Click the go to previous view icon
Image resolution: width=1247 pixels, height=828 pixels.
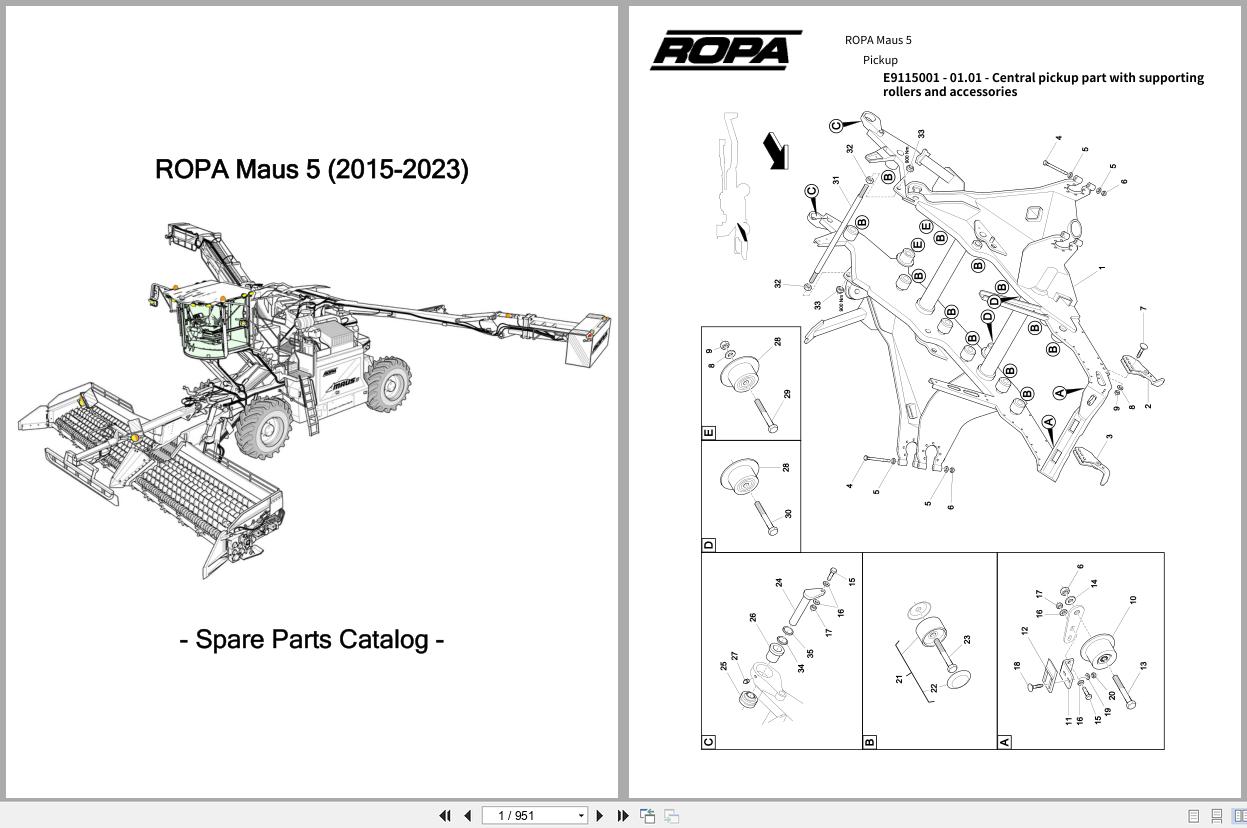648,816
